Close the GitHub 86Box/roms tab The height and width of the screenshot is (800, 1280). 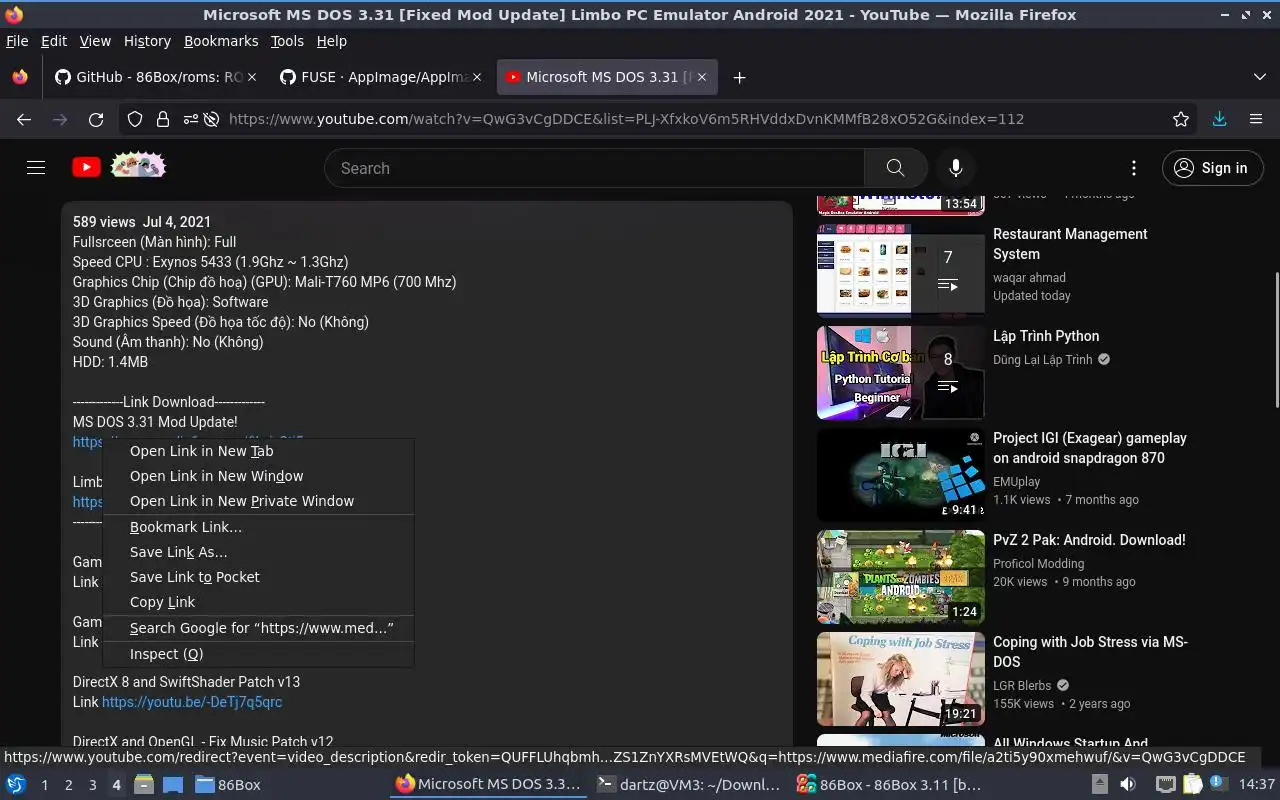tap(251, 77)
